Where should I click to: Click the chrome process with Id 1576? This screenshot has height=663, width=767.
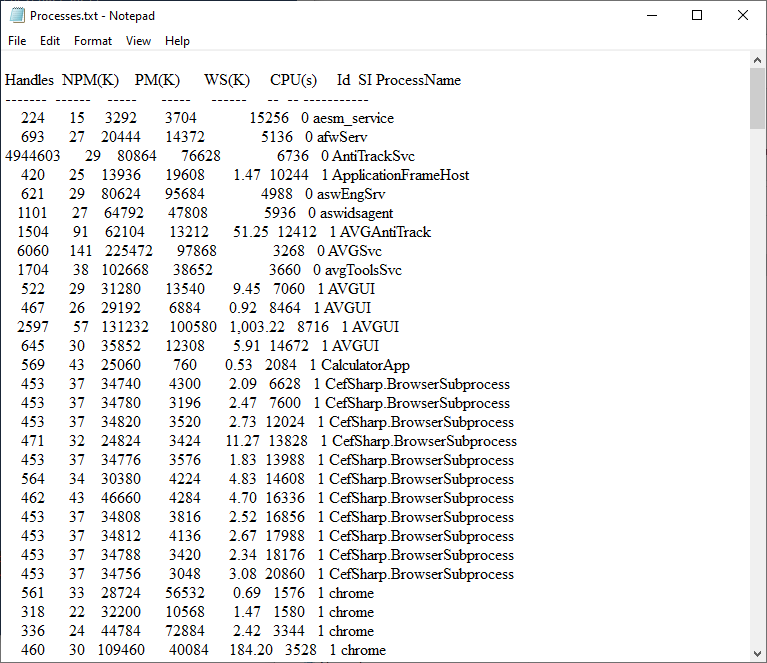point(351,593)
